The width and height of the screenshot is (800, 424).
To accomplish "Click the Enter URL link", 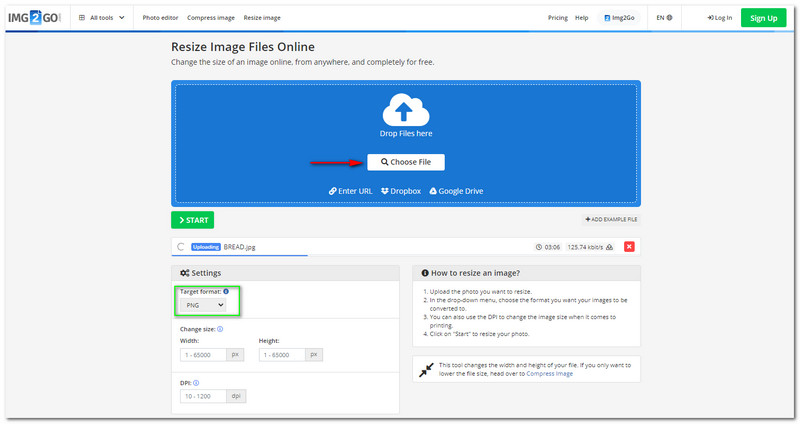I will [350, 191].
